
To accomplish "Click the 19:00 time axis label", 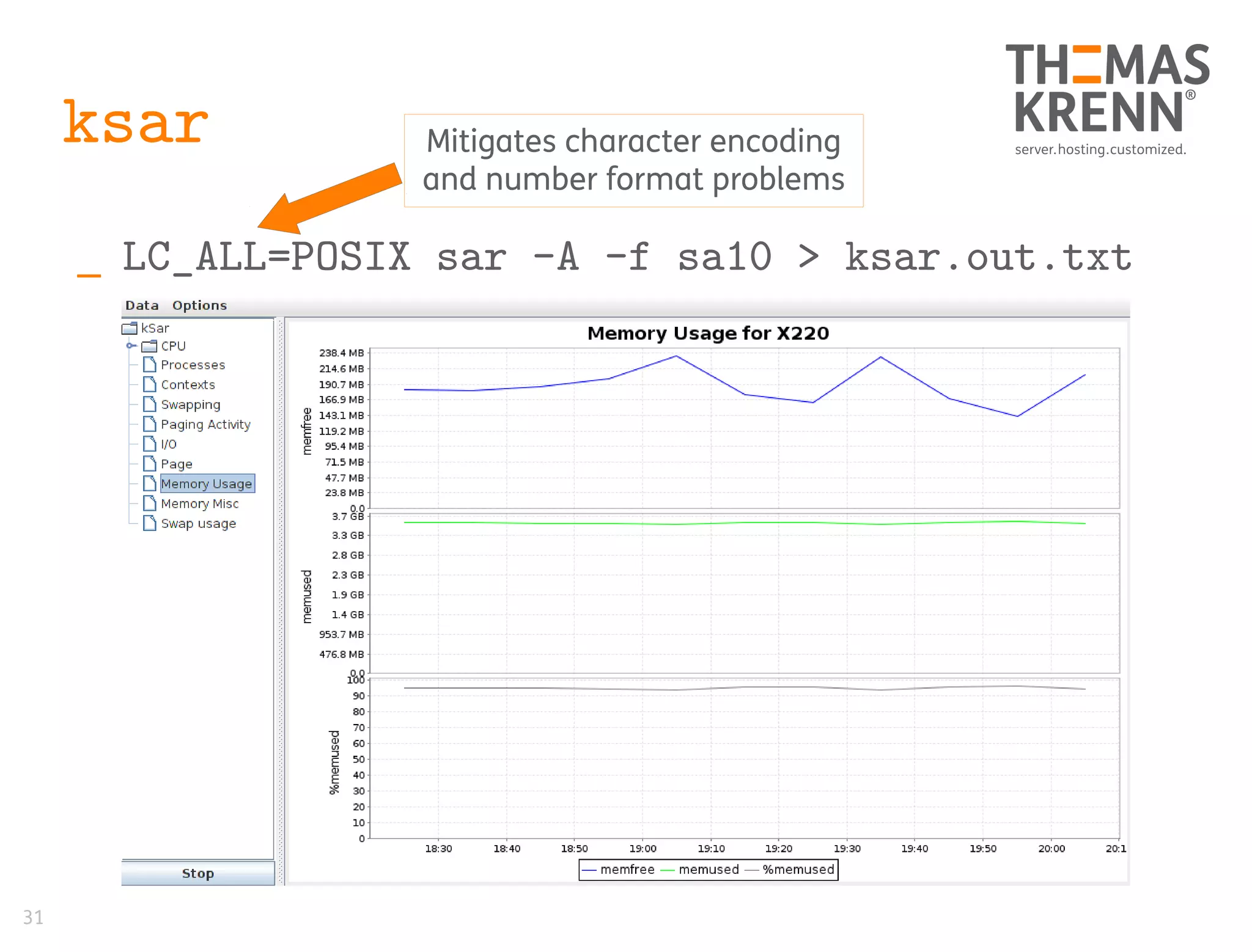I will 643,849.
